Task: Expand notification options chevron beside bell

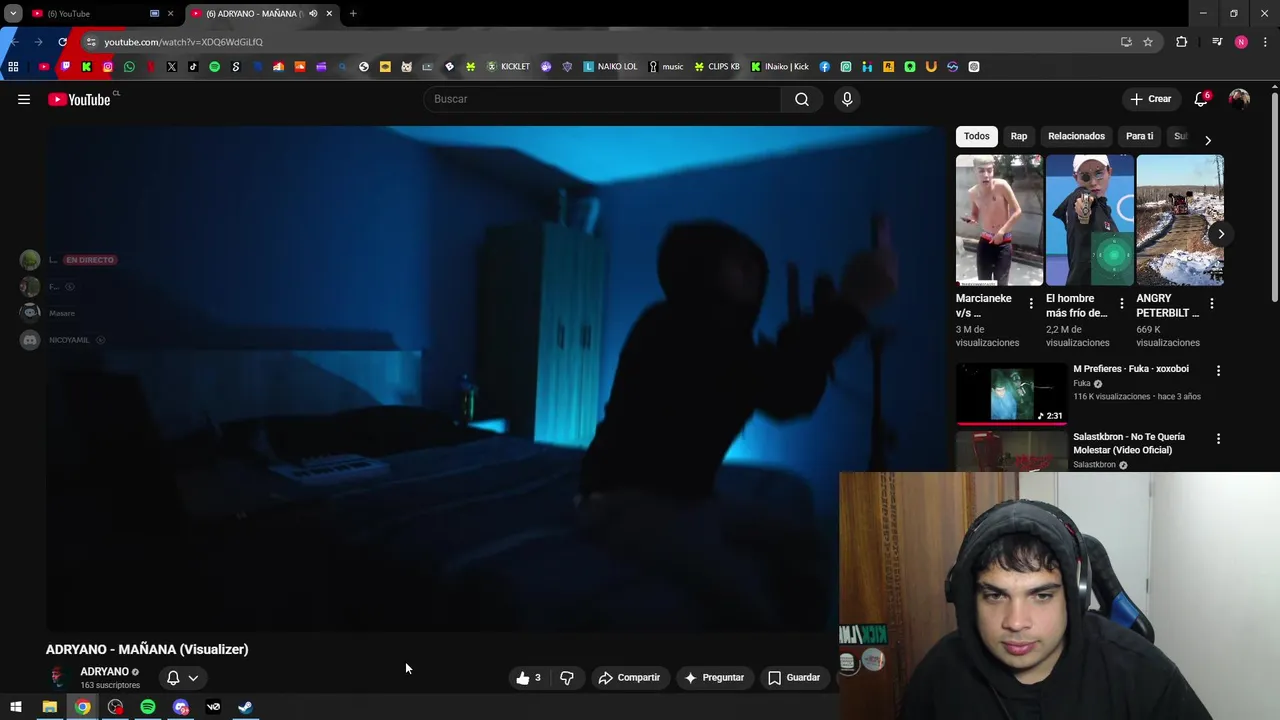Action: 193,678
